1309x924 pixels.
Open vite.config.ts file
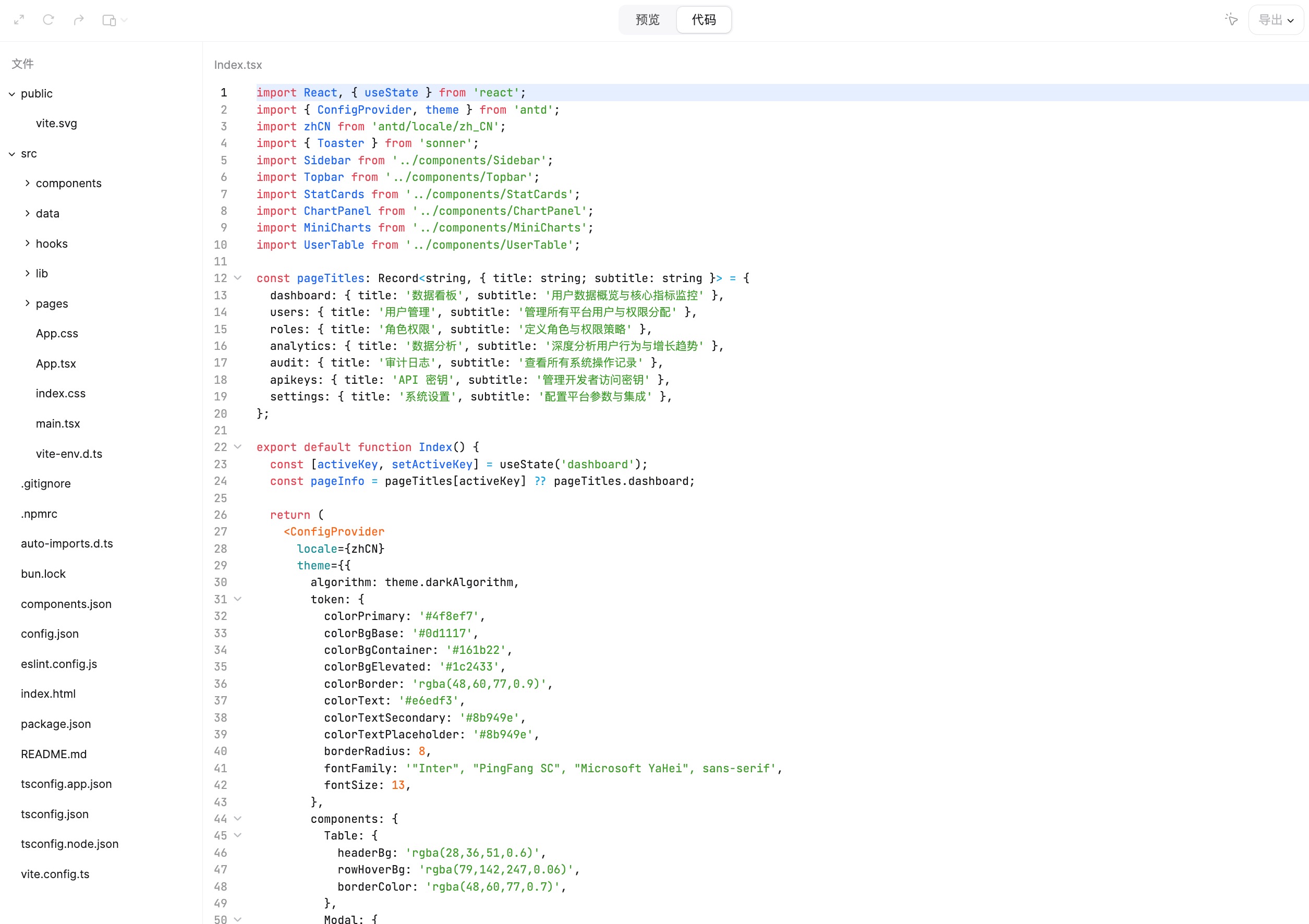[x=55, y=874]
